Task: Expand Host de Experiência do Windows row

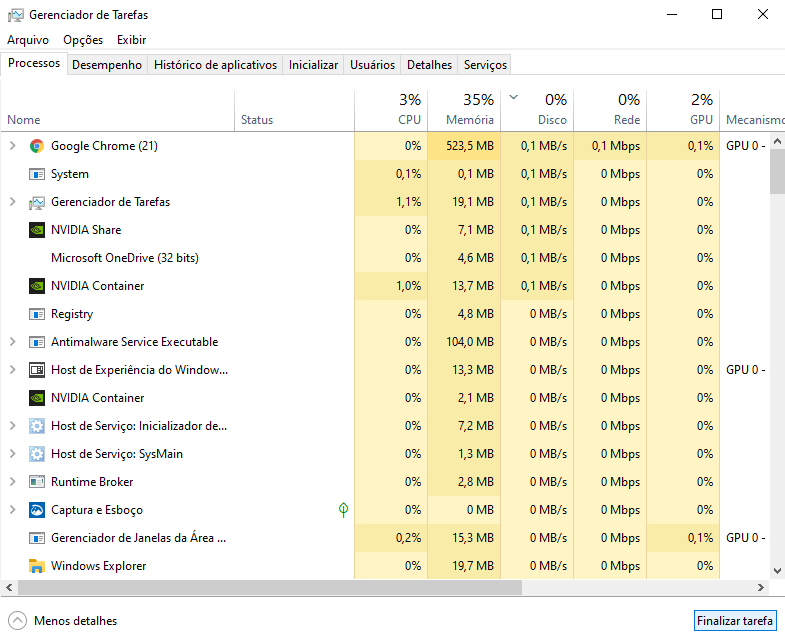Action: (x=13, y=370)
